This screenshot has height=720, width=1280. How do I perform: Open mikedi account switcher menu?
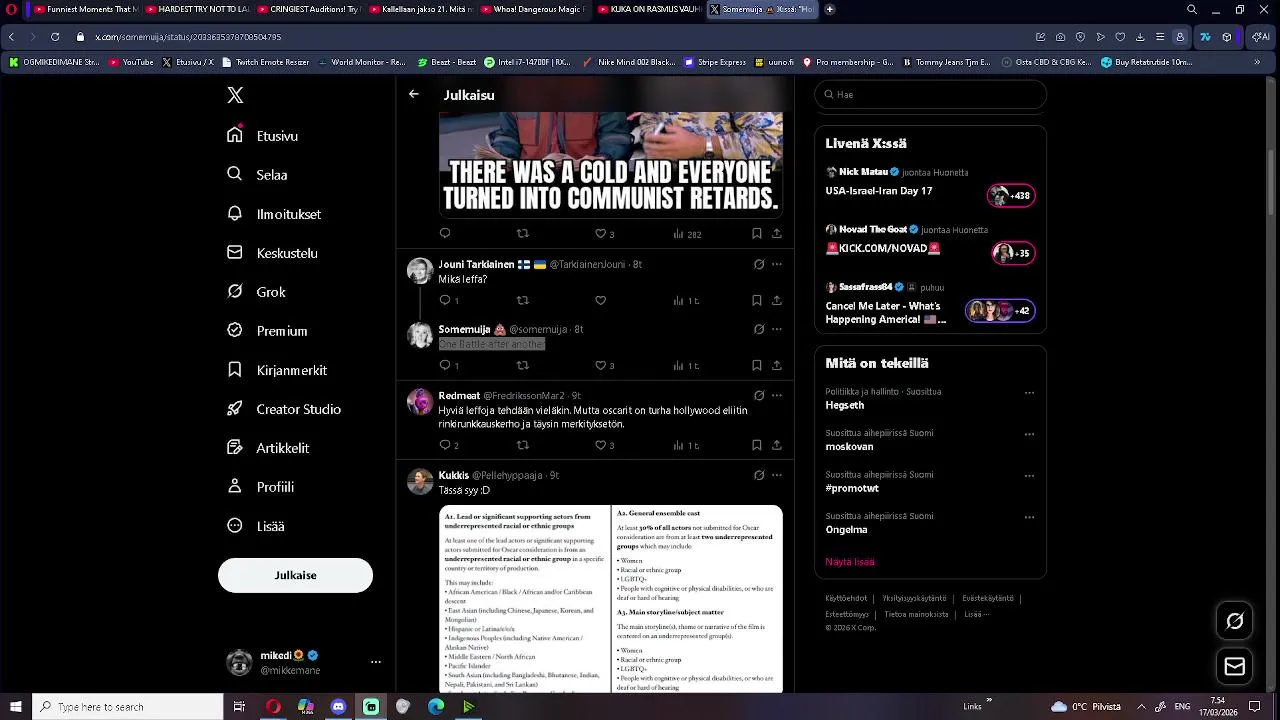click(305, 662)
